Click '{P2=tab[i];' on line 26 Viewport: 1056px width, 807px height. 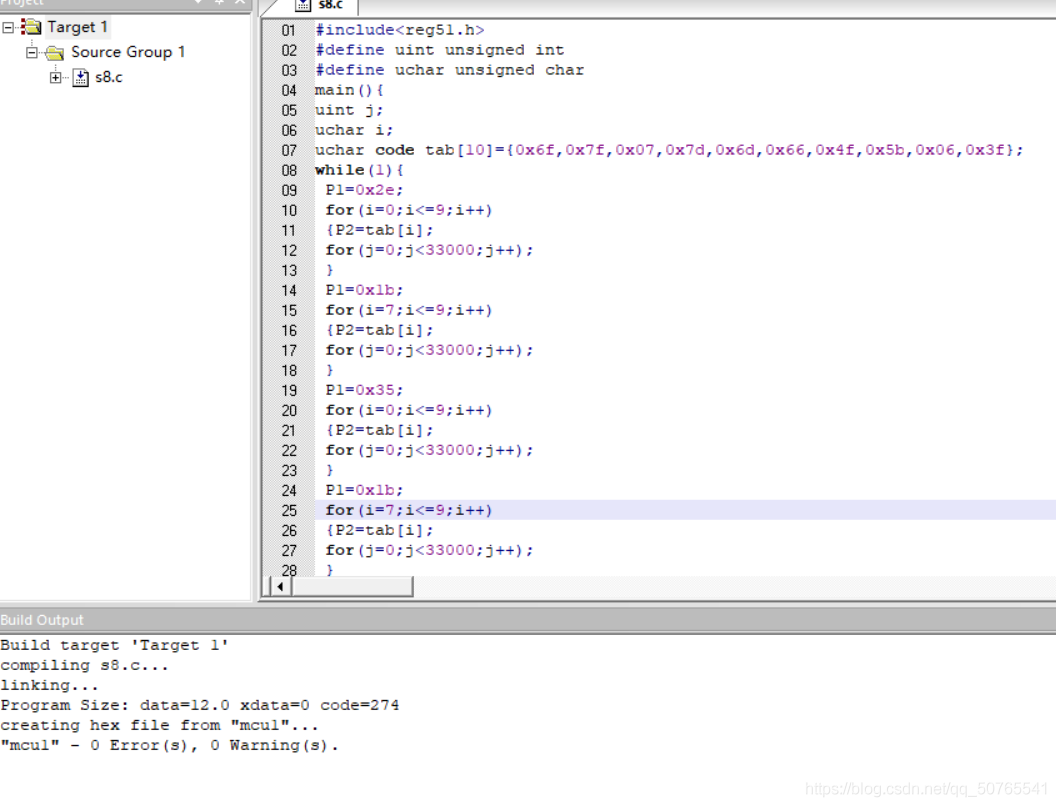379,531
